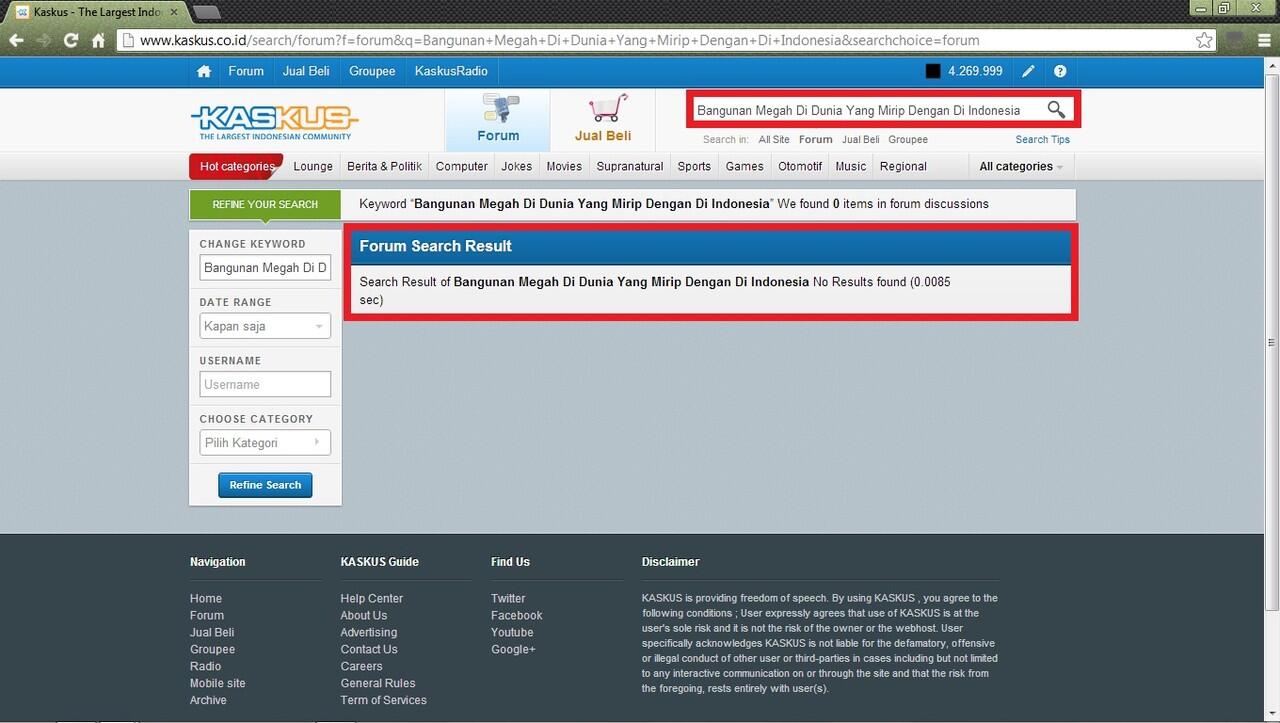The width and height of the screenshot is (1280, 723).
Task: Open footer Facebook link
Action: pyautogui.click(x=516, y=615)
